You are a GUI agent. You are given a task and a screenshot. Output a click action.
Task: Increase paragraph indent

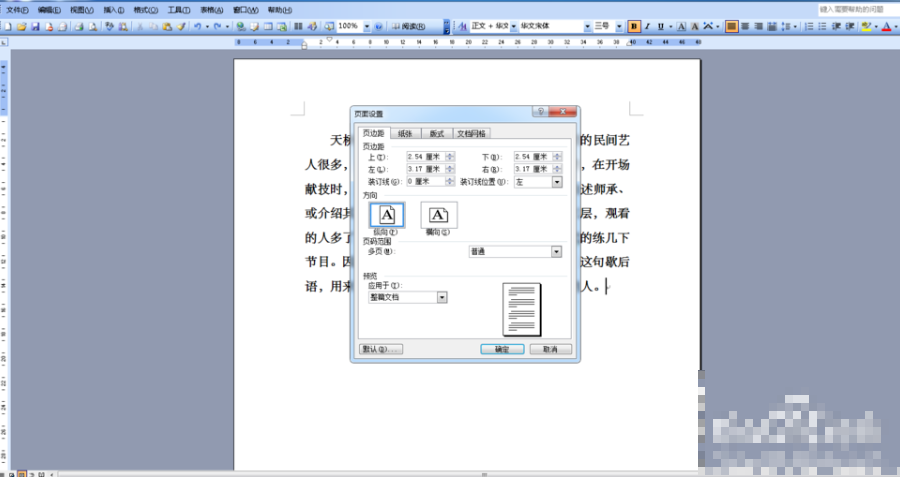point(850,26)
